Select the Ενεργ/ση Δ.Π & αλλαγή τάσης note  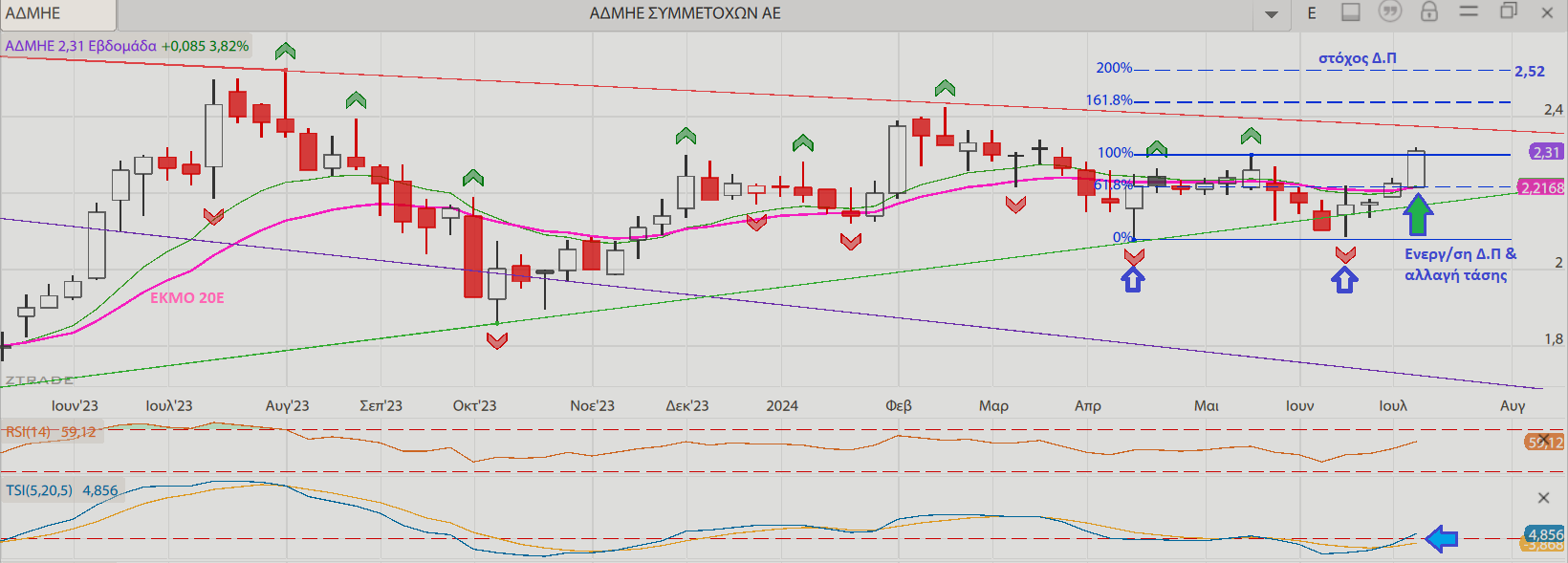(1460, 265)
